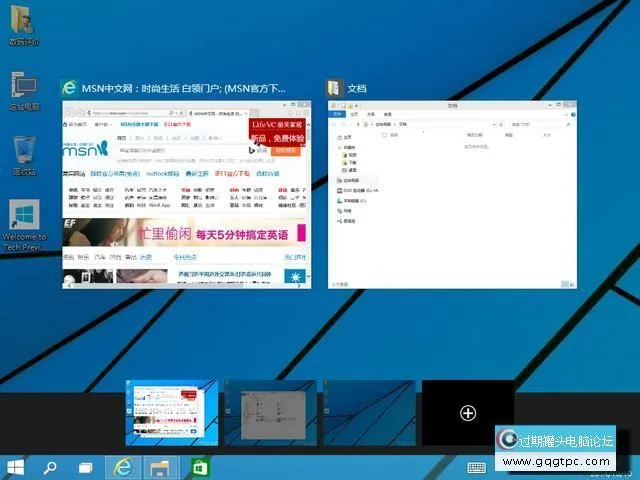Toggle the Task View taskbar button
640x480 pixels.
(86, 467)
